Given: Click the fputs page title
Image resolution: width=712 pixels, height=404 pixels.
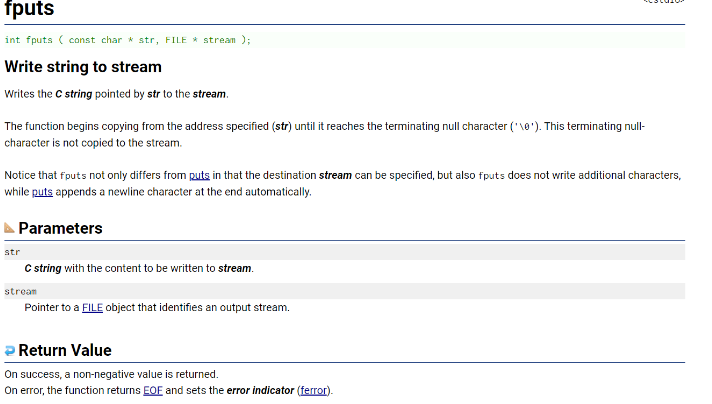Looking at the screenshot, I should click(x=30, y=9).
